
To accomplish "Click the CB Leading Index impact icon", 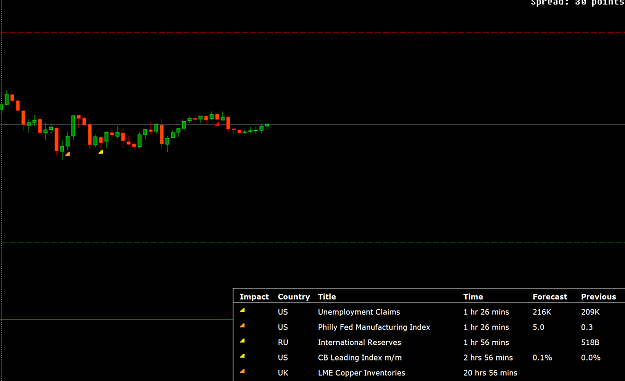I will point(242,356).
